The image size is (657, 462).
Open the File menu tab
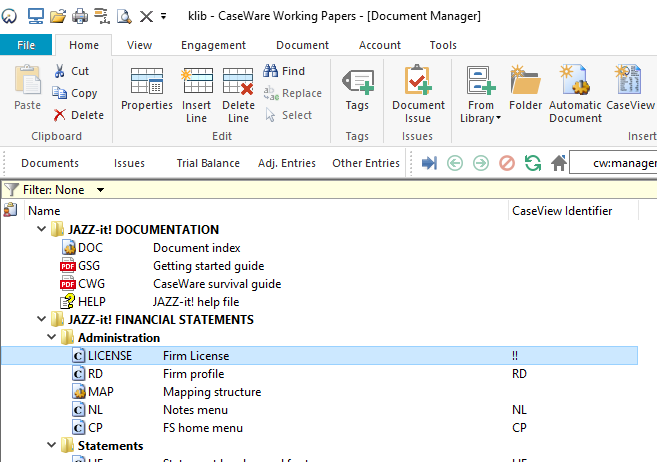[x=26, y=45]
